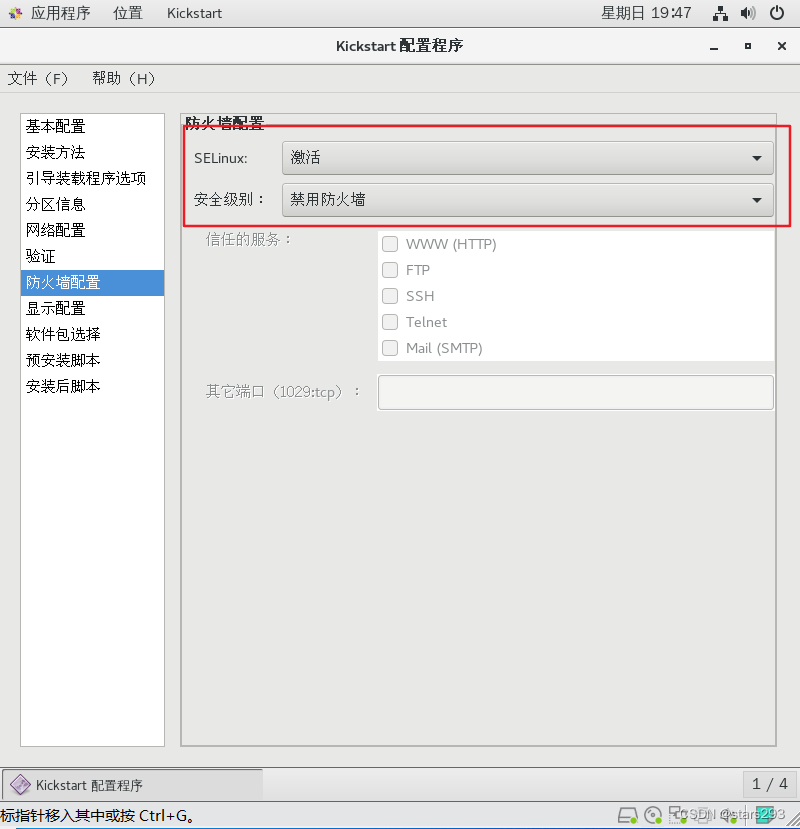Click the Kickstart diamond icon in the taskbar
This screenshot has height=829, width=800.
coord(20,785)
